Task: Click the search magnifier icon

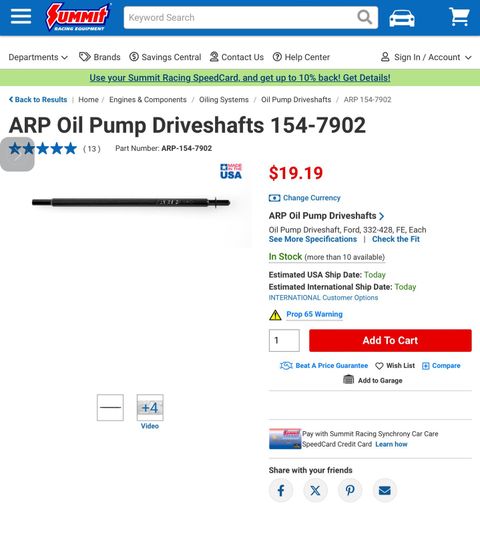Action: pos(365,17)
